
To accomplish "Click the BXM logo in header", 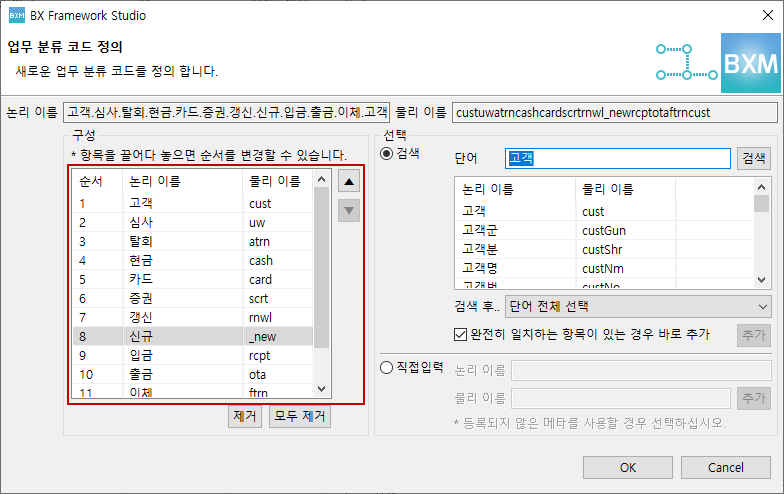I will pos(749,61).
